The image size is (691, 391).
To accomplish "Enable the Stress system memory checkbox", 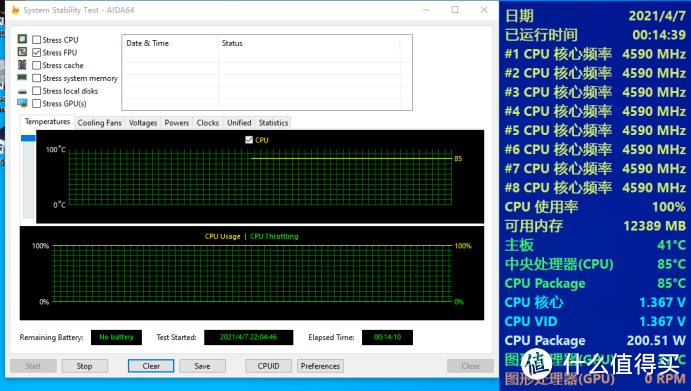I will click(37, 78).
